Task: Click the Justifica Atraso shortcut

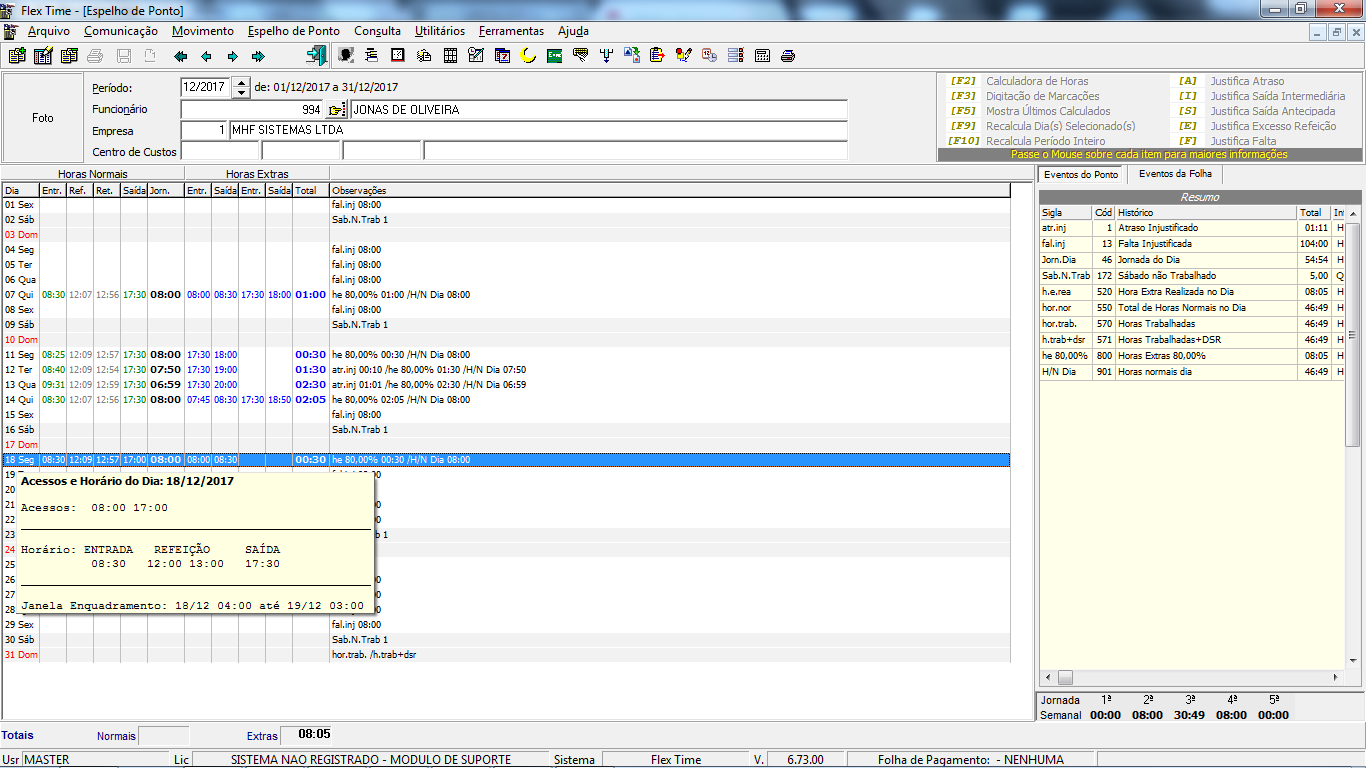Action: [1231, 81]
